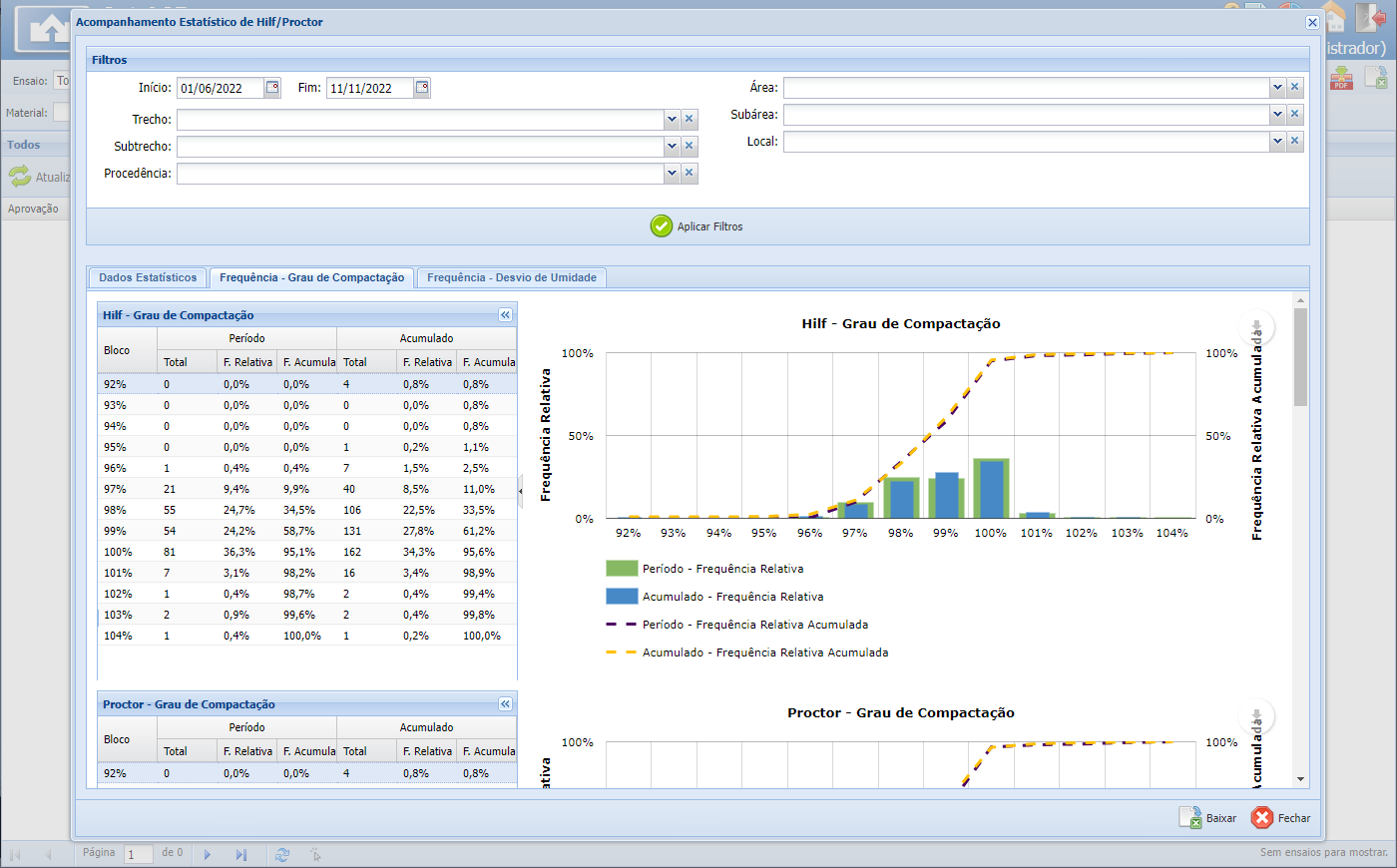Screen dimensions: 1397x868
Task: Click the scrollbar down arrow of the chart area
Action: [x=1300, y=779]
